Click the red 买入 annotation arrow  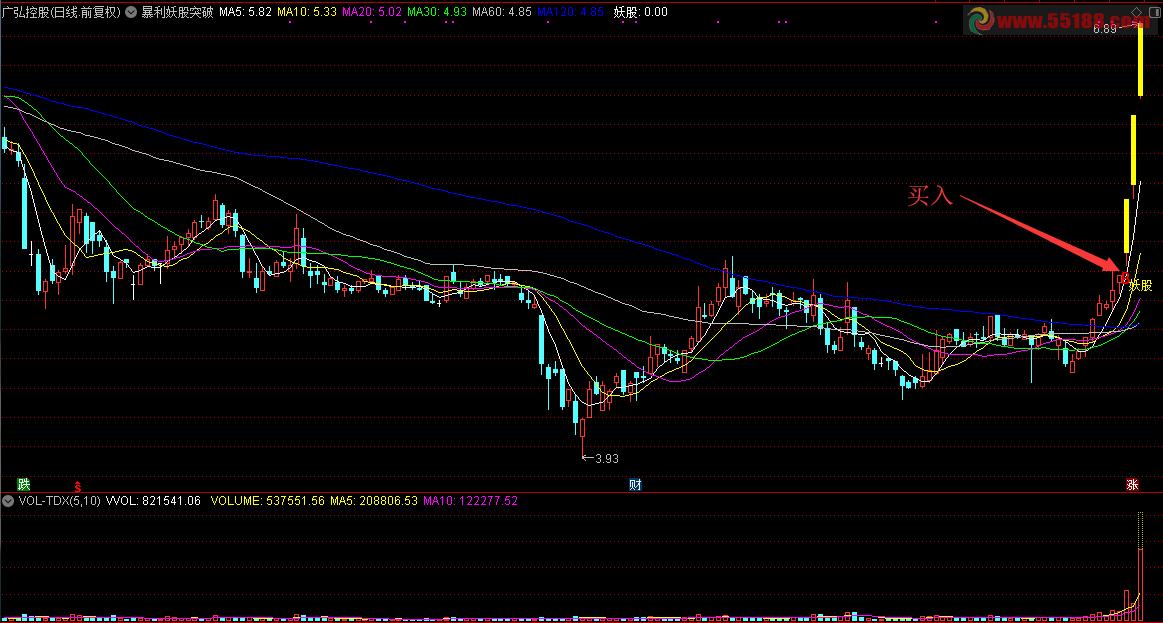(x=1040, y=232)
